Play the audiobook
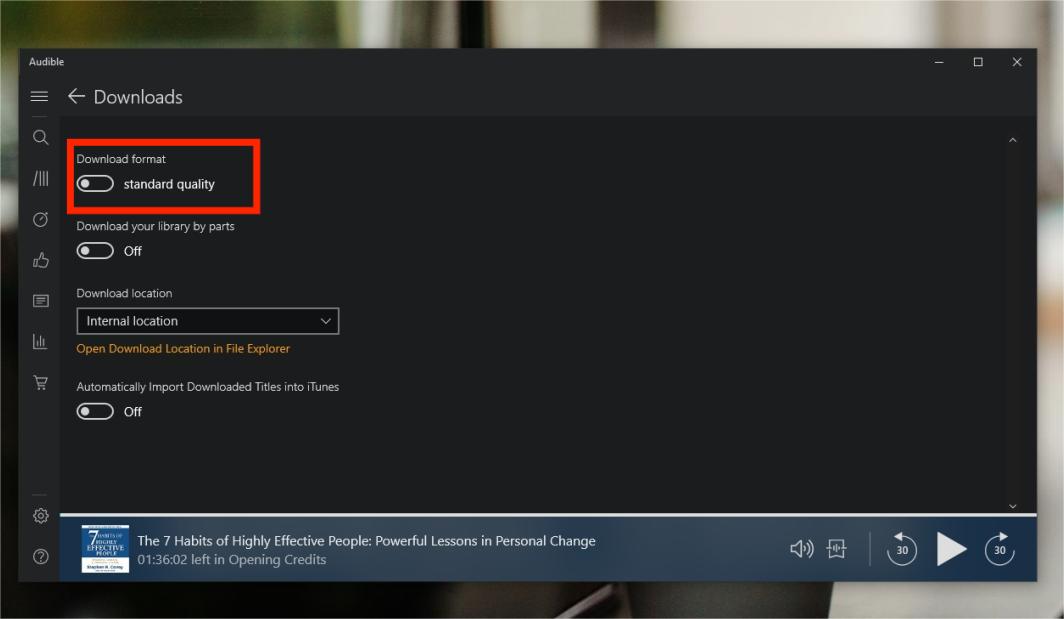The image size is (1064, 619). (951, 548)
